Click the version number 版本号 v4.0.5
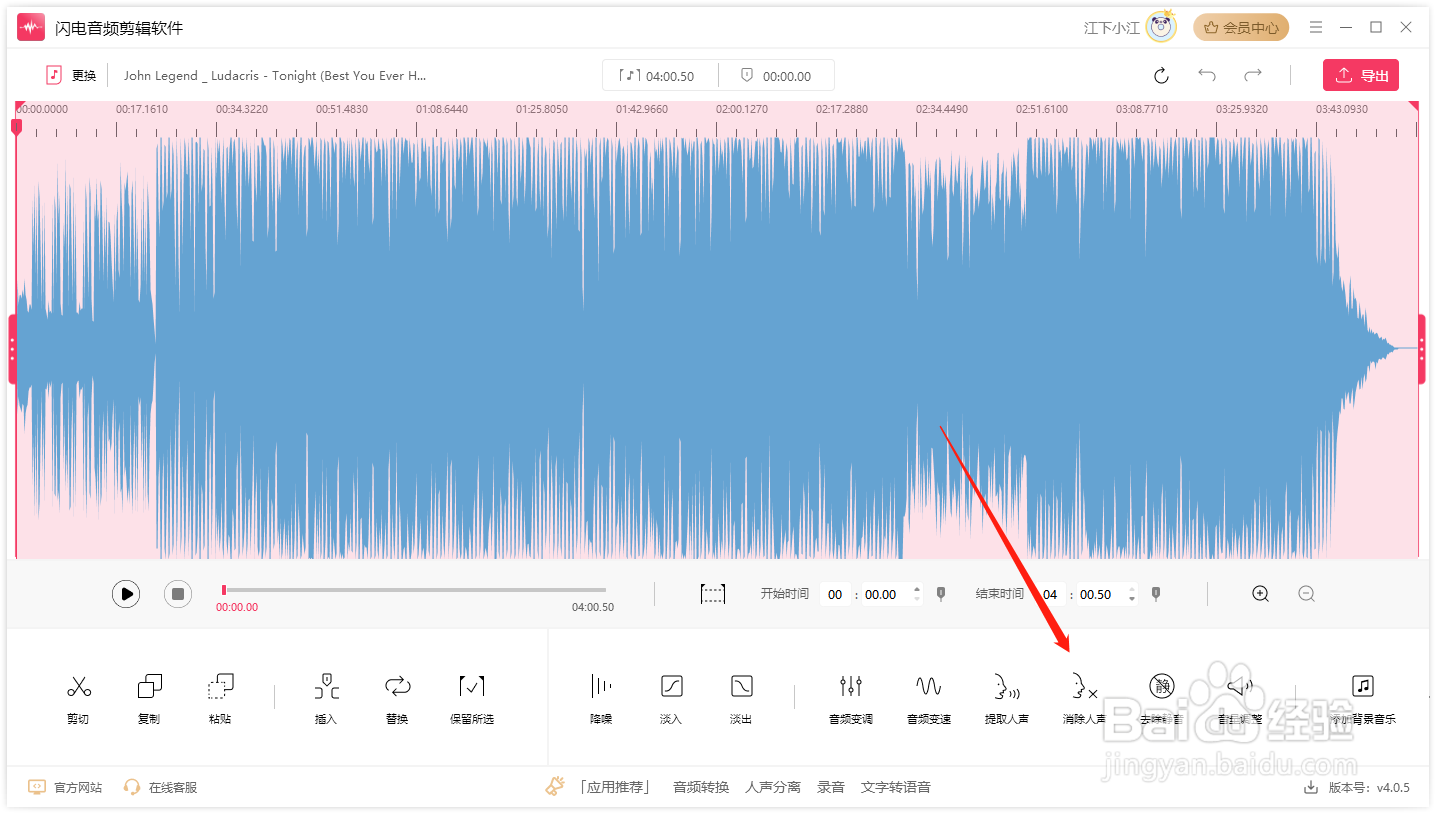 tap(1369, 787)
